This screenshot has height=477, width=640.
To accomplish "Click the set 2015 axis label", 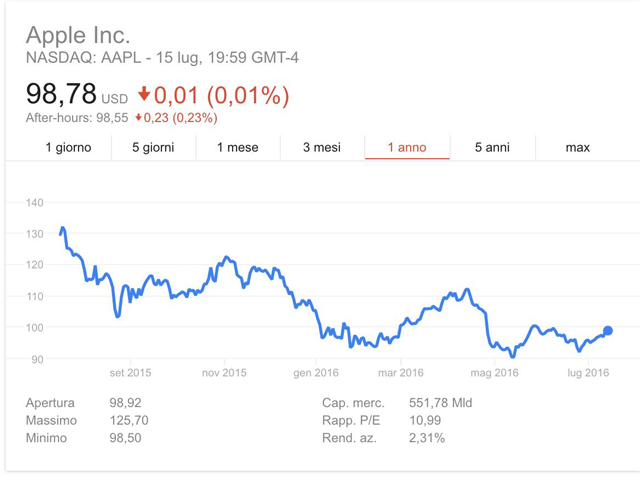I will (x=130, y=373).
